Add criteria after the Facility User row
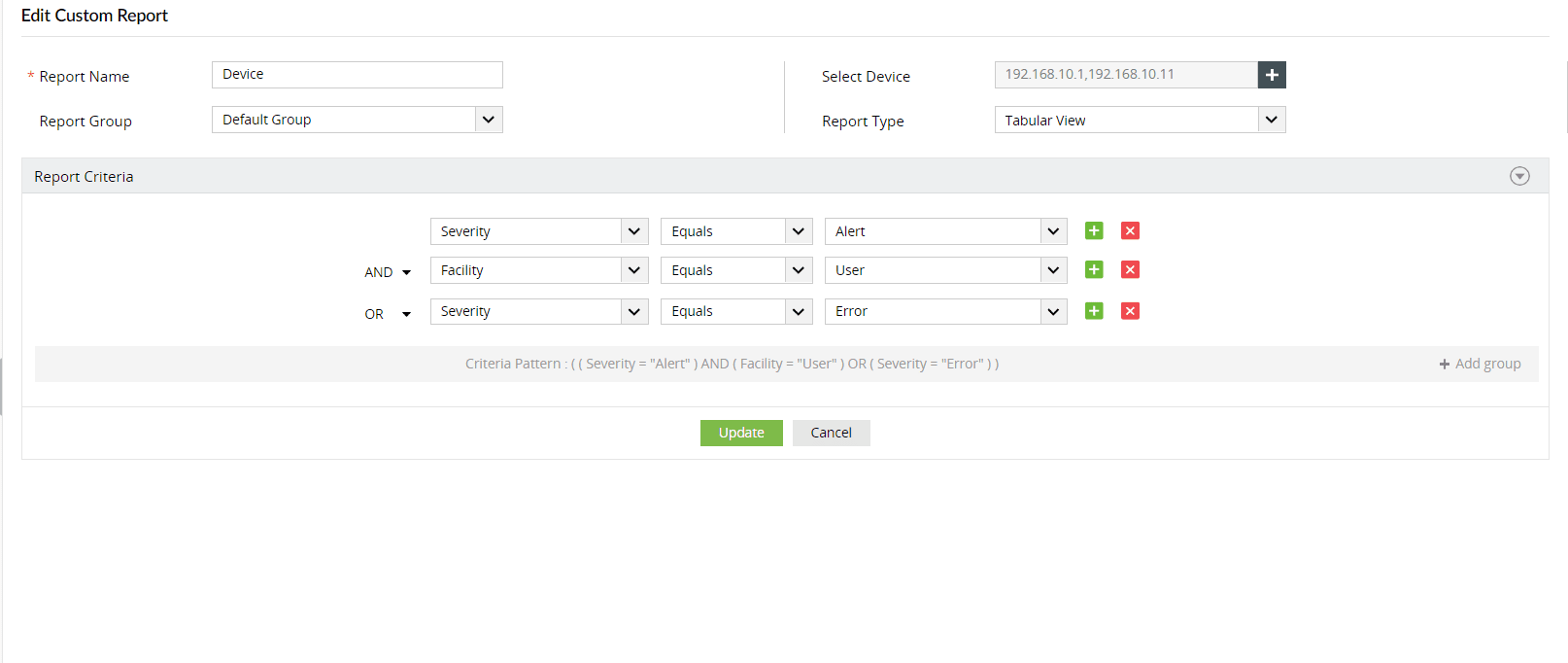 coord(1094,269)
